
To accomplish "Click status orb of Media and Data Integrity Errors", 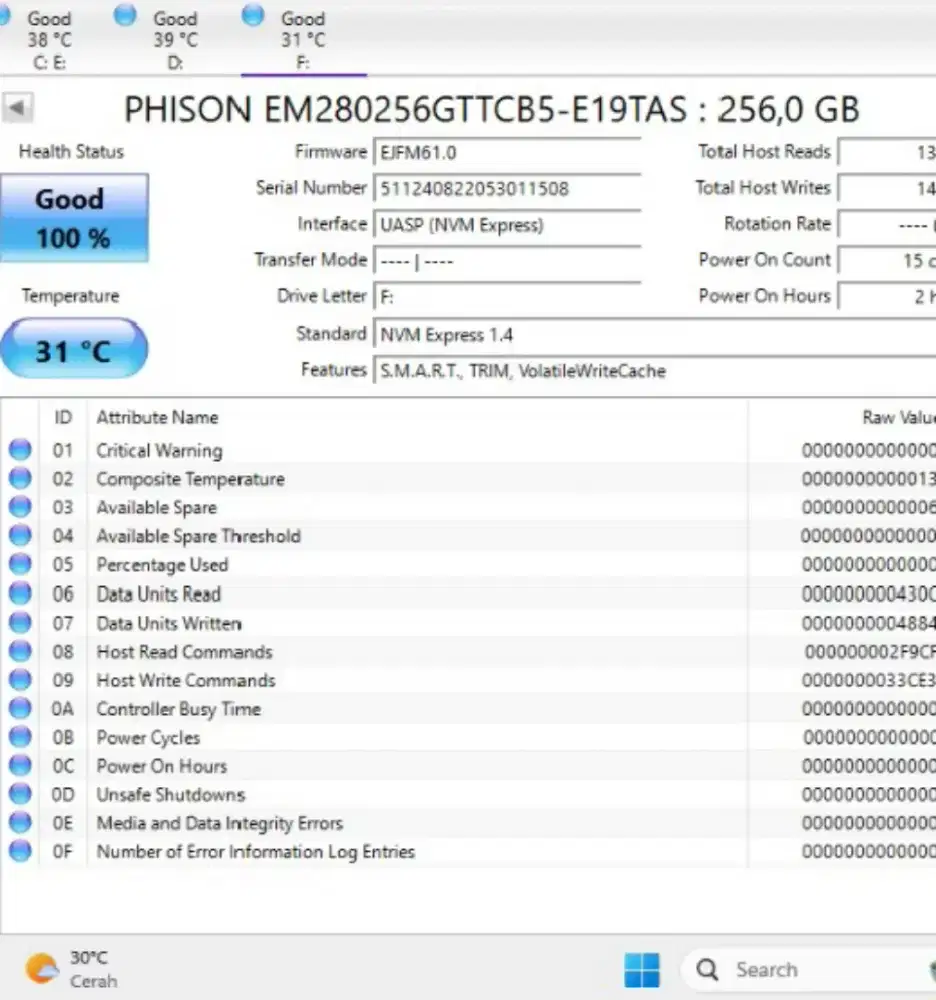I will coord(20,823).
